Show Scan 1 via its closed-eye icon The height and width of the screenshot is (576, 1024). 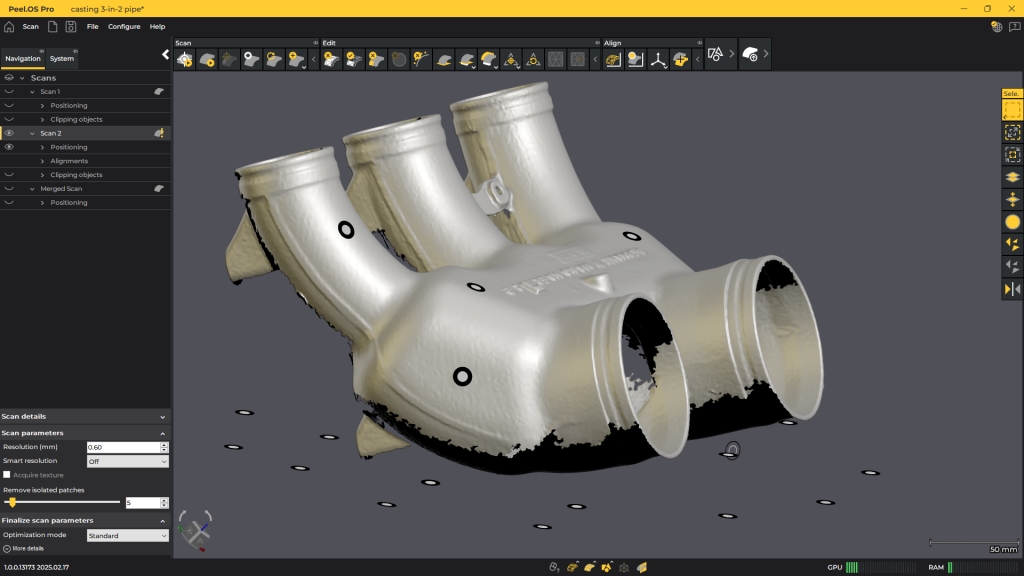pos(9,91)
